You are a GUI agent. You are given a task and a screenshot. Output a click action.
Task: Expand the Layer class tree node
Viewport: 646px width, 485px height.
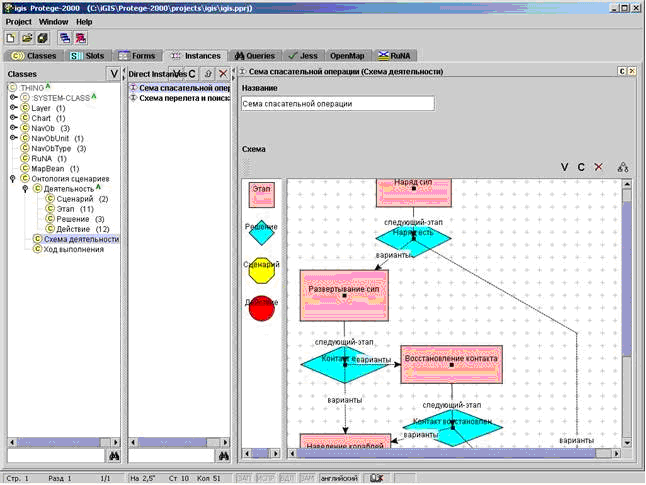click(14, 108)
